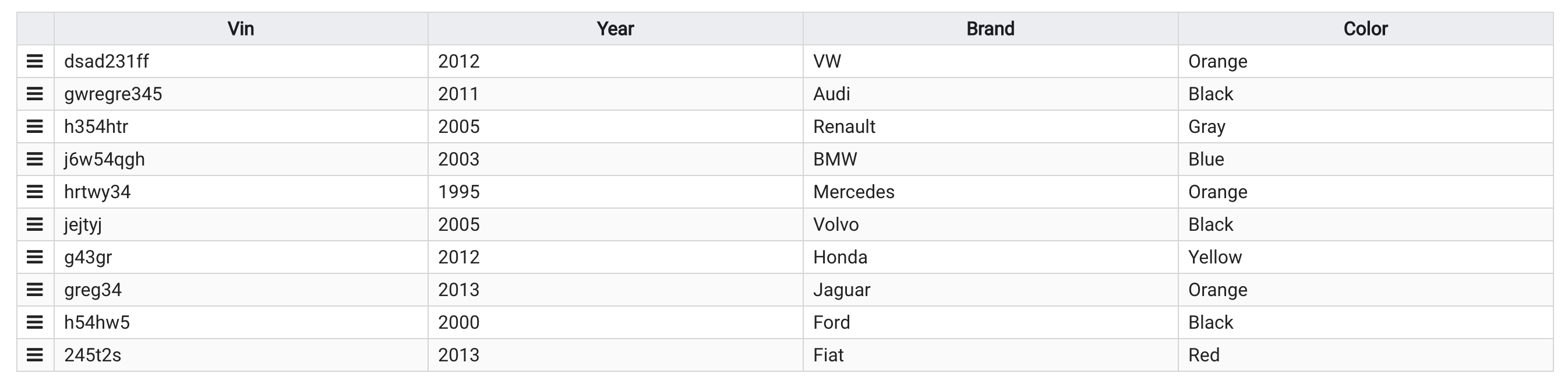Click the drag handle beside greg34
1568x387 pixels.
coord(35,290)
